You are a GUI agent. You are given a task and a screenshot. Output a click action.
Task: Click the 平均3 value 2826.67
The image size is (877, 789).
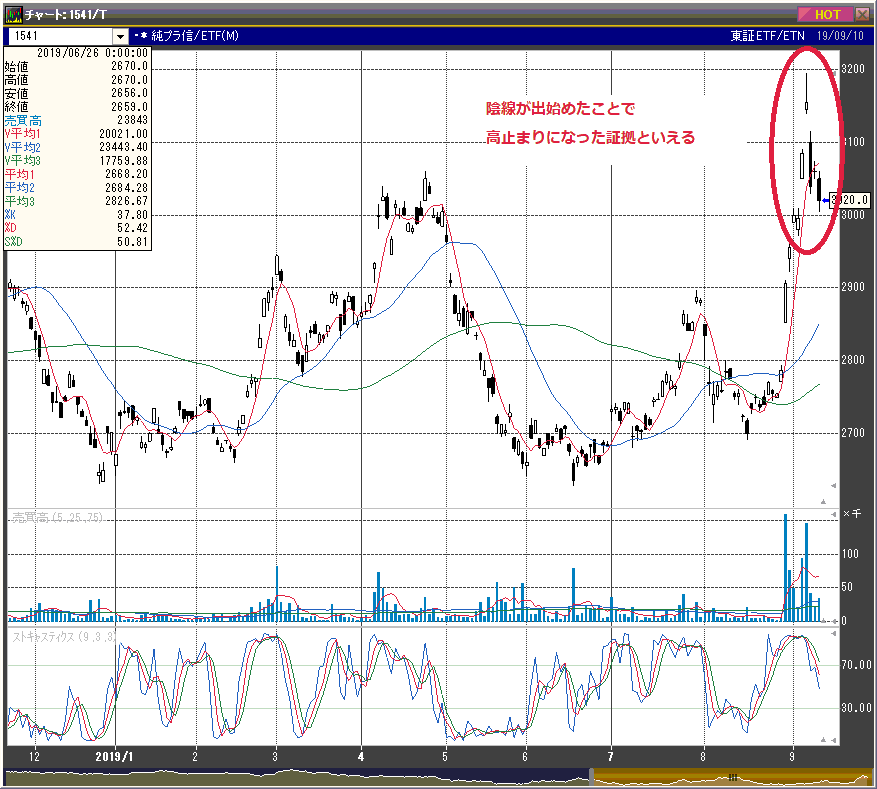coord(126,201)
